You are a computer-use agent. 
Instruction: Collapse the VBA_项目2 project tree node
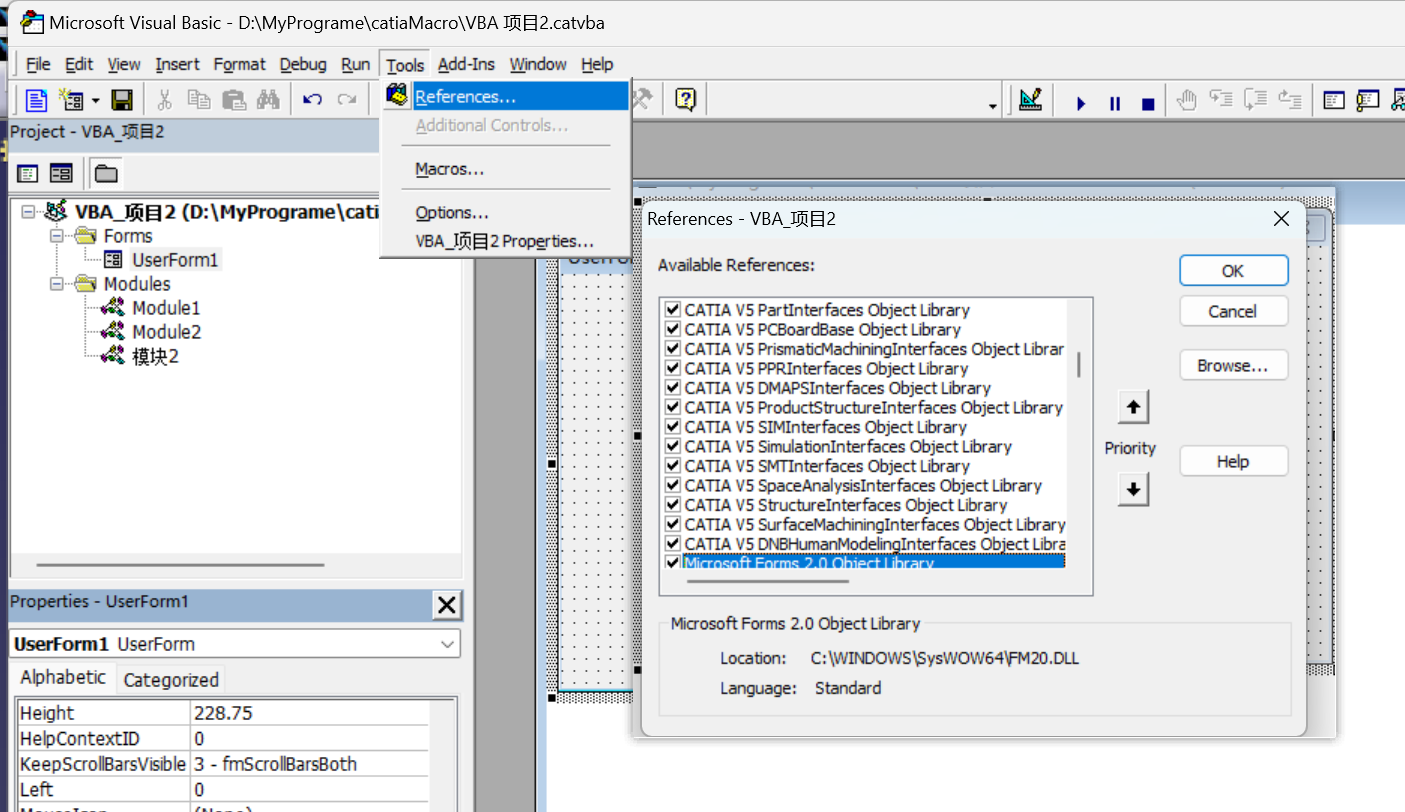click(27, 212)
